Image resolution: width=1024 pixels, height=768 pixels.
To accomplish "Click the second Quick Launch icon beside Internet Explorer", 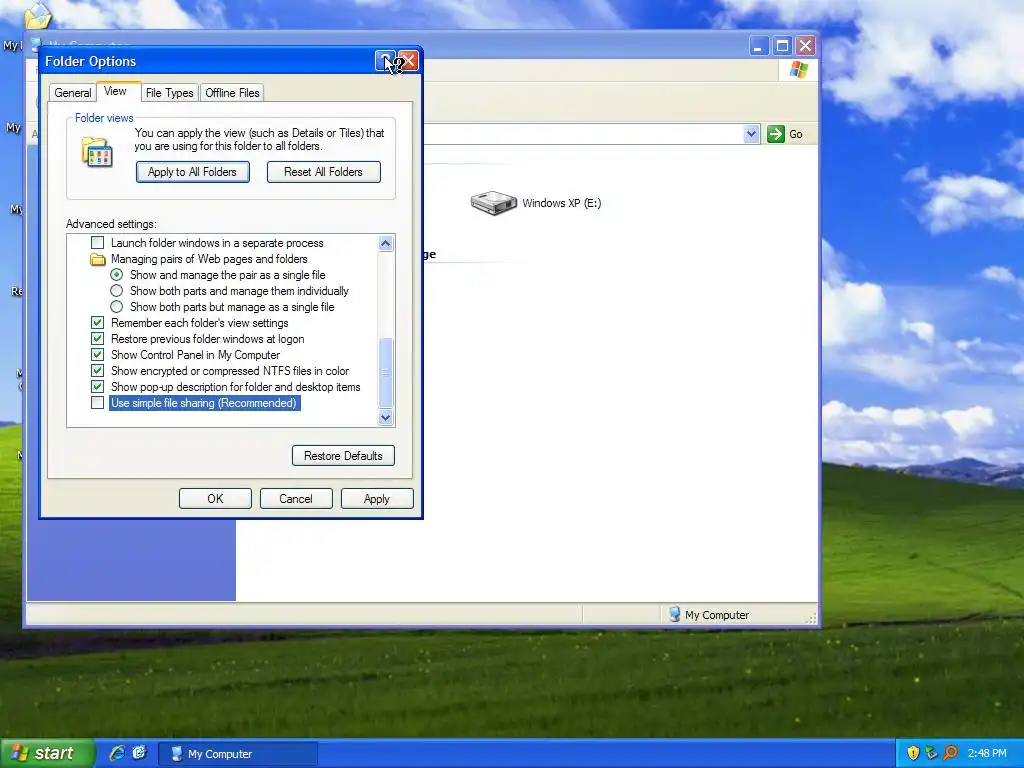I will pyautogui.click(x=140, y=753).
